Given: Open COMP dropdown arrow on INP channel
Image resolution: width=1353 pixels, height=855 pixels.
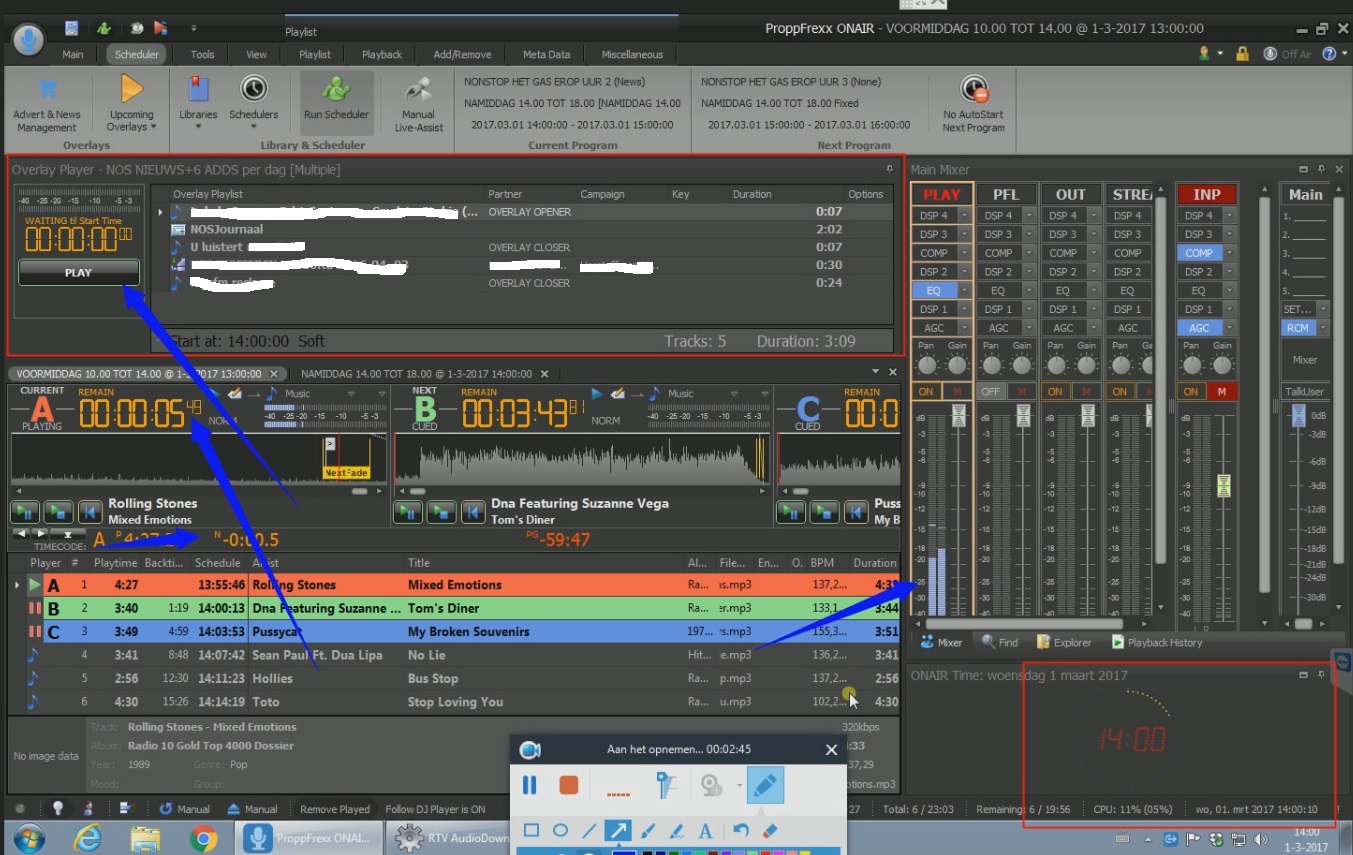Looking at the screenshot, I should [1229, 253].
